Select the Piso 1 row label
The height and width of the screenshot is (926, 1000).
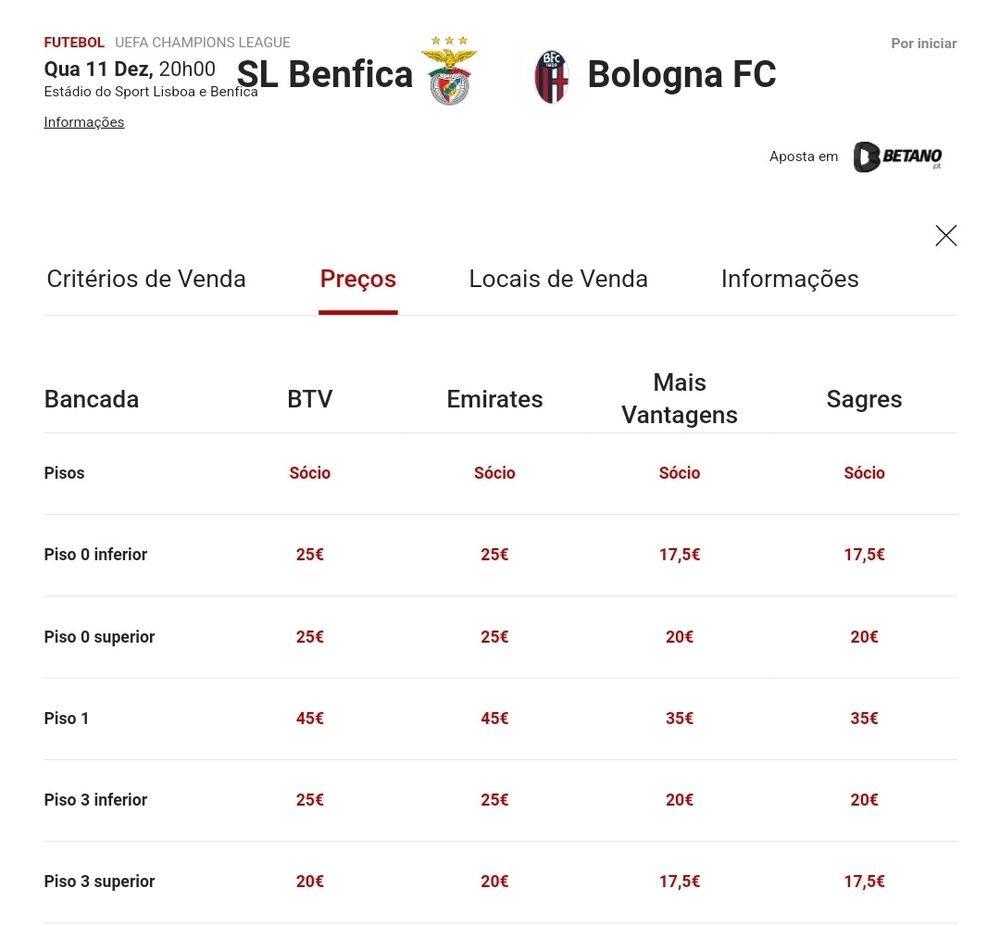pyautogui.click(x=67, y=718)
